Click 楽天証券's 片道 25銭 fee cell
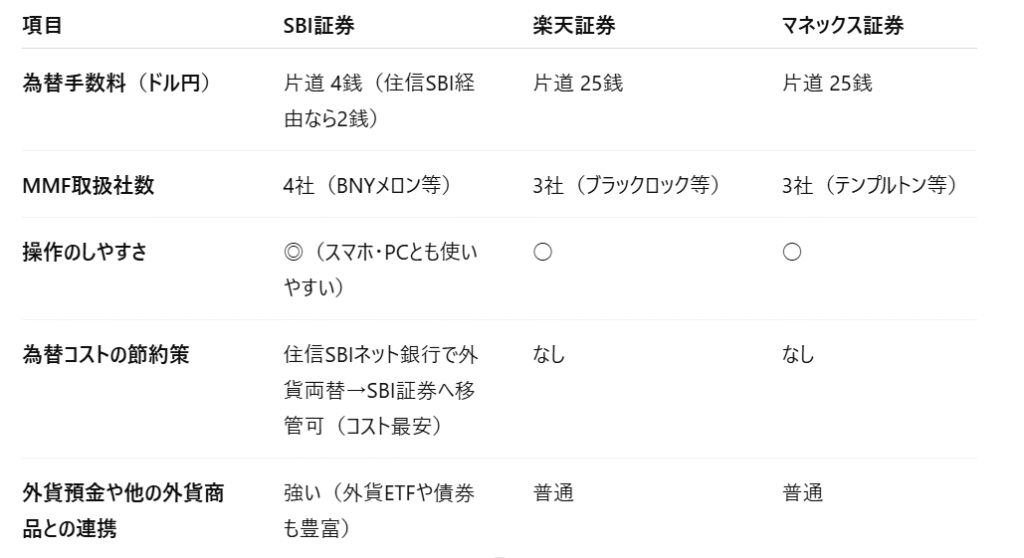This screenshot has width=1024, height=558. pos(578,83)
